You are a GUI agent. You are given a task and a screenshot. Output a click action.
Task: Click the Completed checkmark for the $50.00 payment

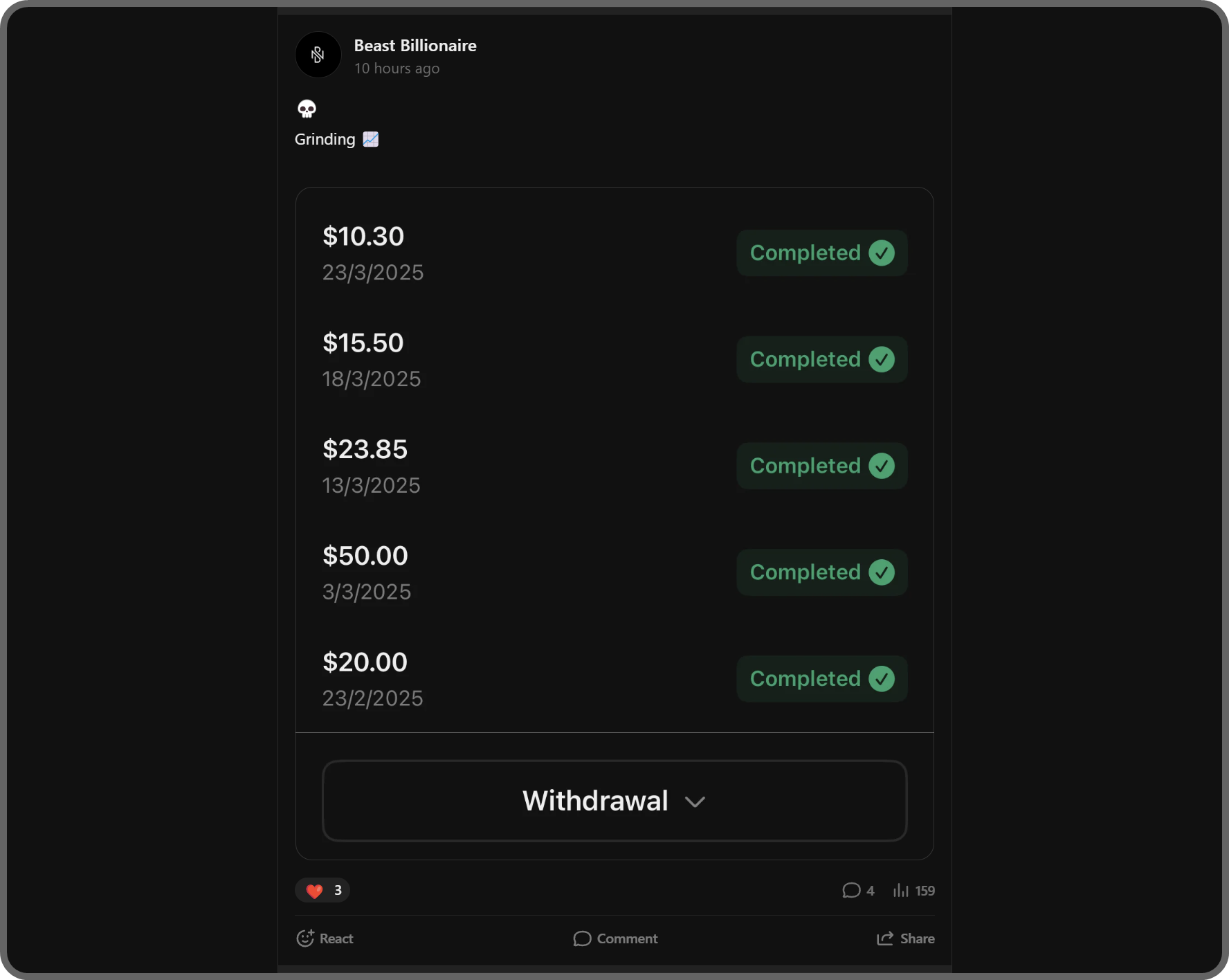tap(881, 572)
